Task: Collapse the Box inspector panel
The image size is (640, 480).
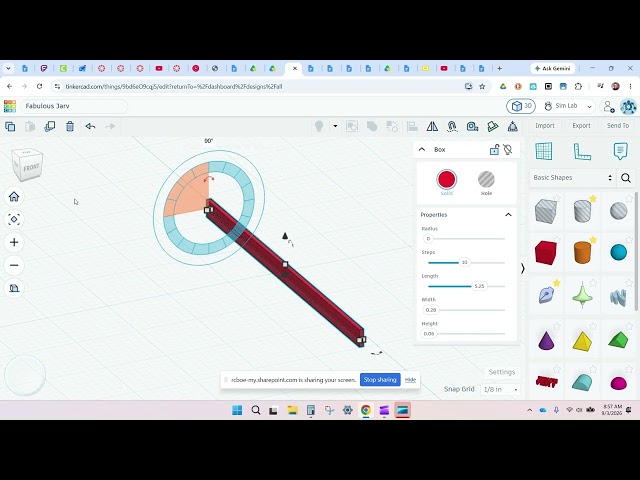Action: tap(422, 149)
